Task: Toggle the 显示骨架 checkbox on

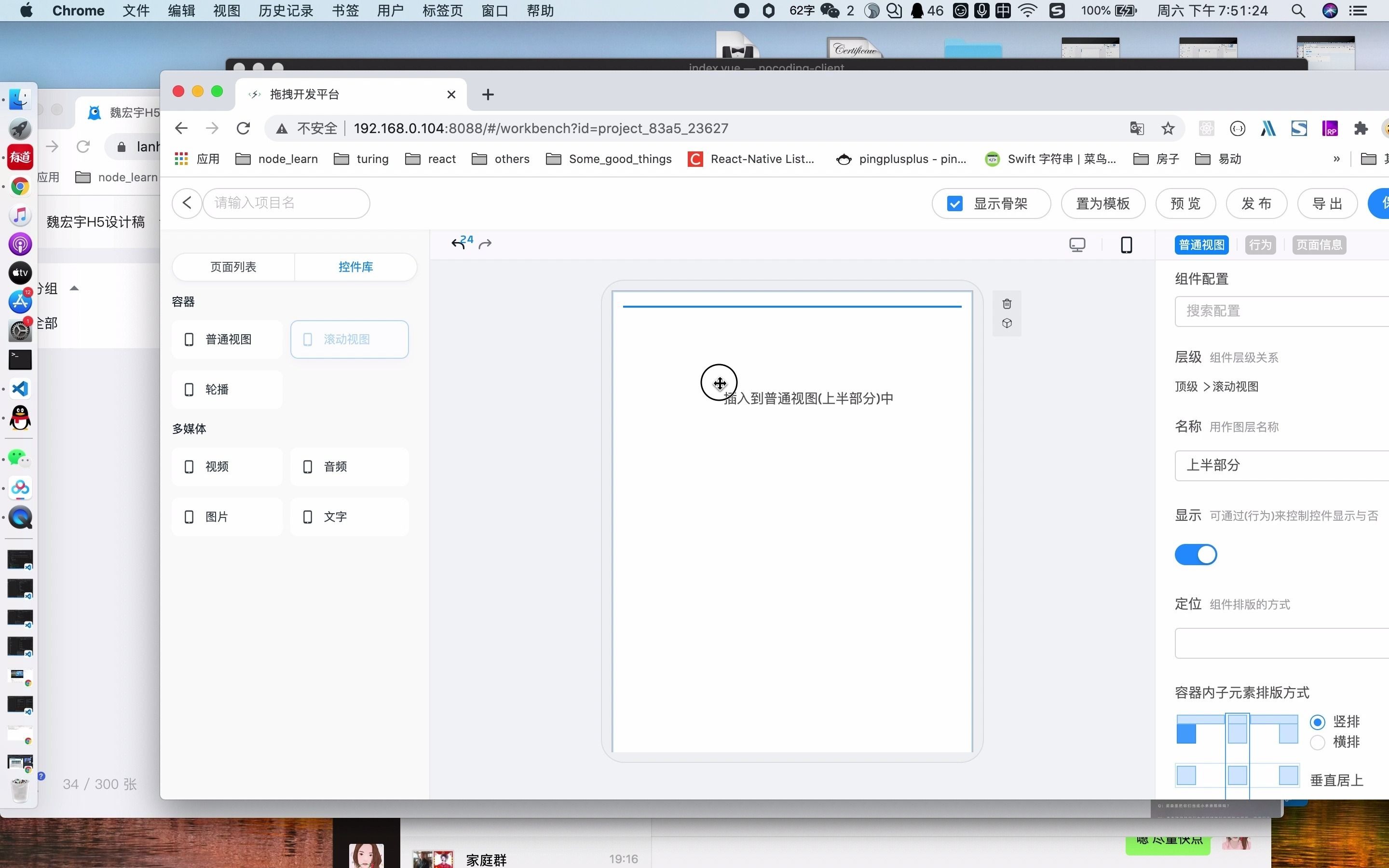Action: coord(955,203)
